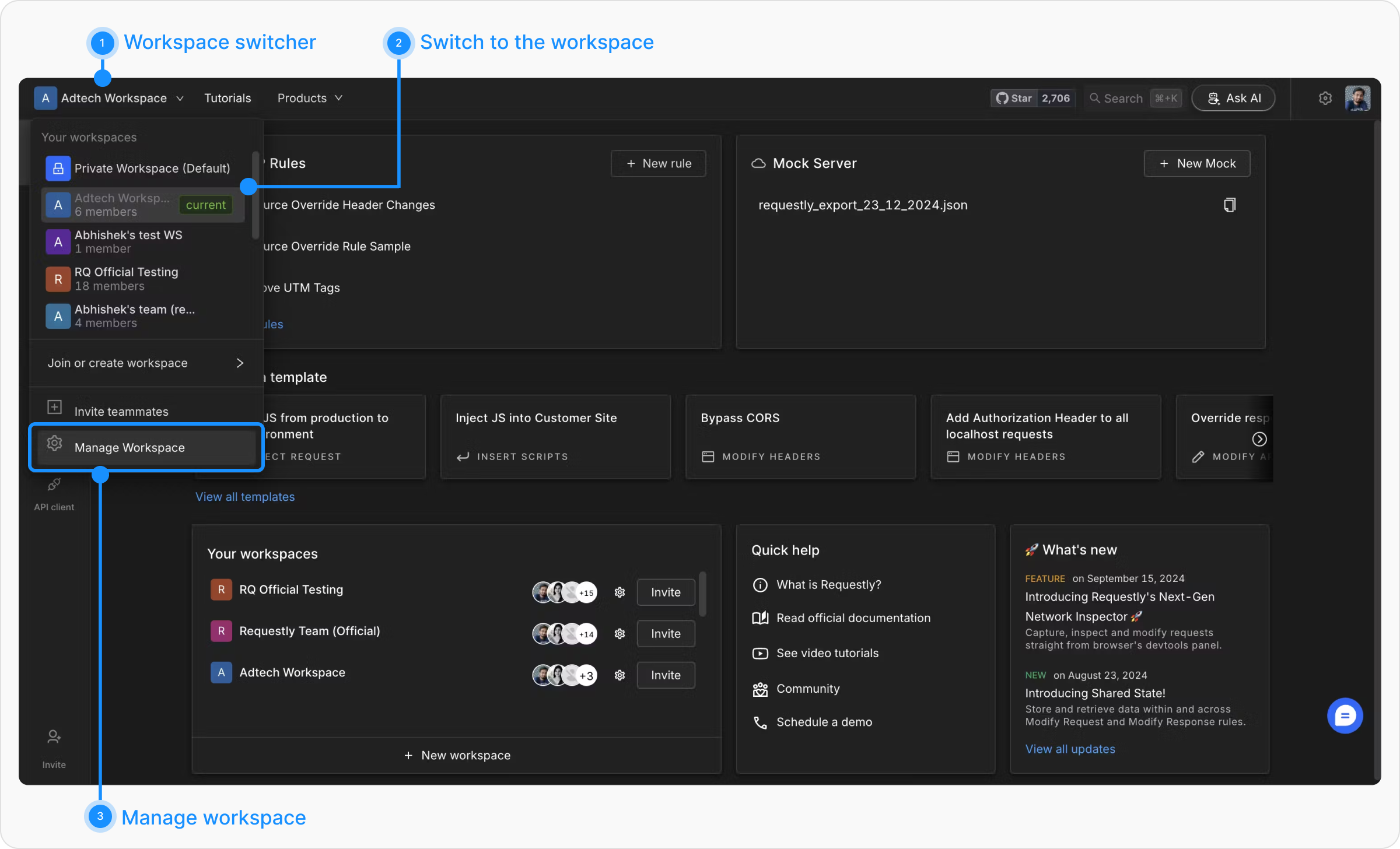Screen dimensions: 1400x849
Task: Open settings gear for Adtech Workspace row
Action: coord(619,675)
